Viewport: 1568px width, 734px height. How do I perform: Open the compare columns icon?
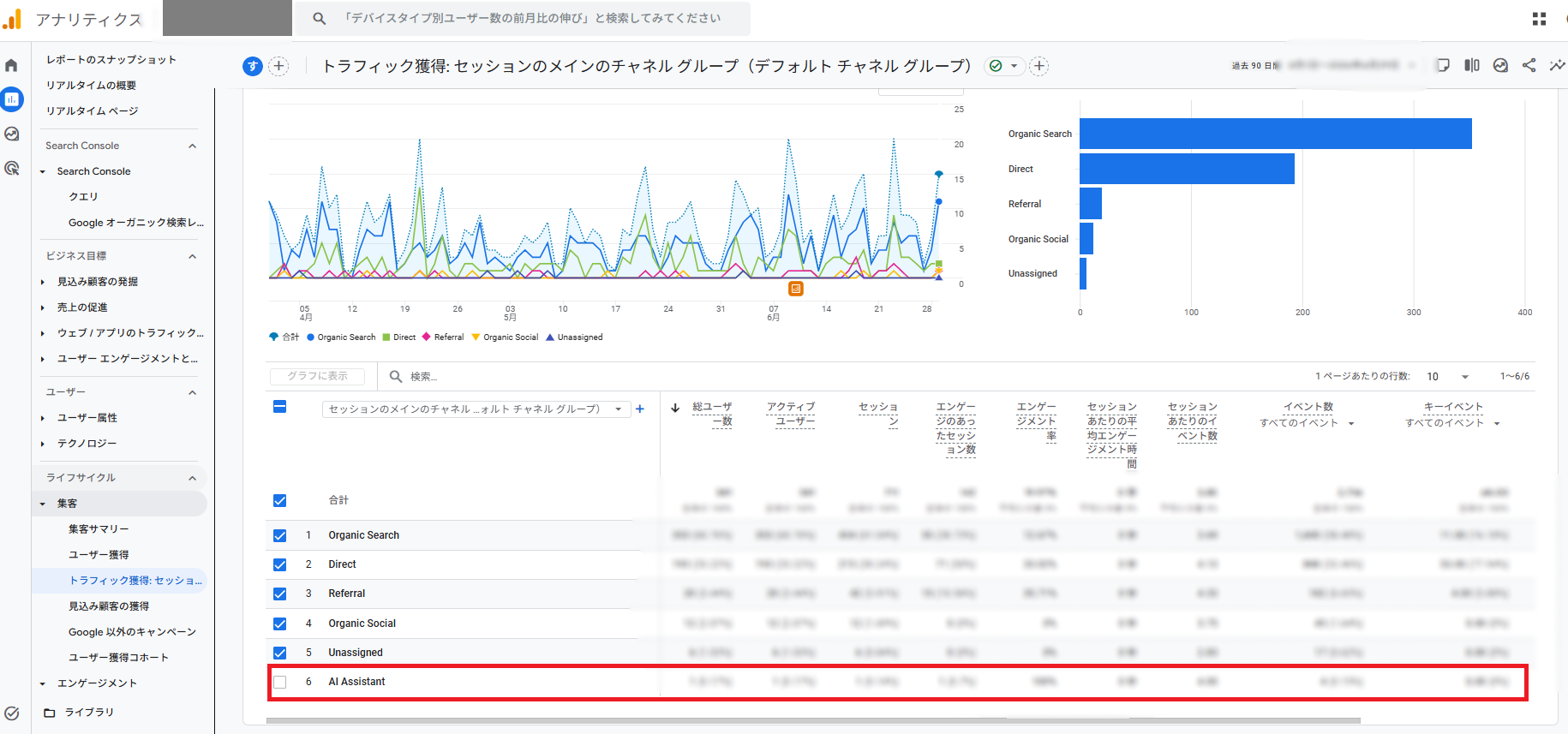pos(1472,65)
